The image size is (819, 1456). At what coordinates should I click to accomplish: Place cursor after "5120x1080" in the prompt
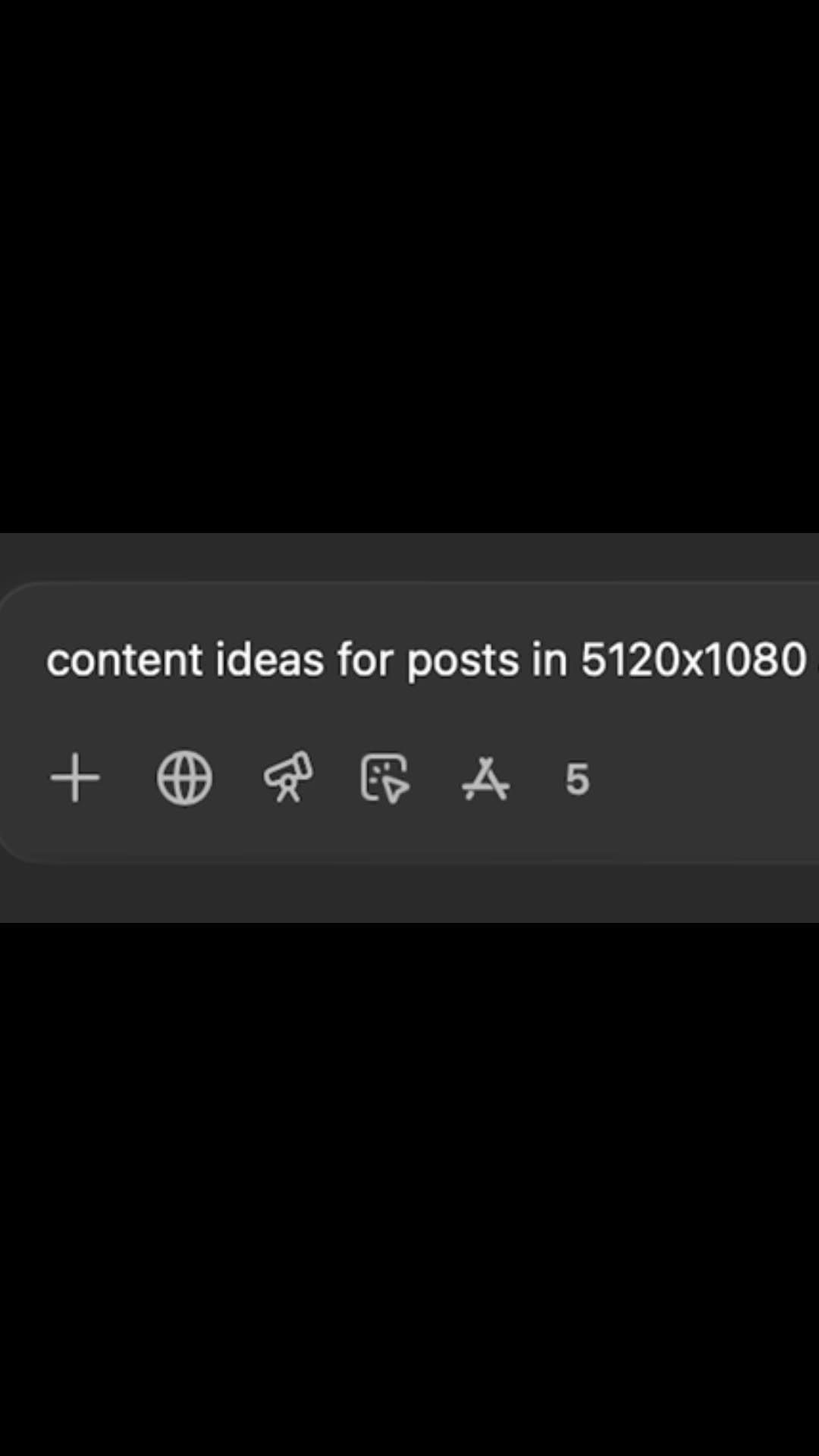click(x=808, y=659)
